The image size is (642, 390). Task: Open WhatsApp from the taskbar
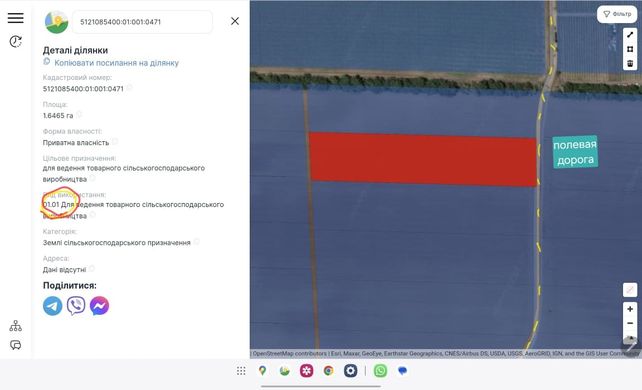380,371
